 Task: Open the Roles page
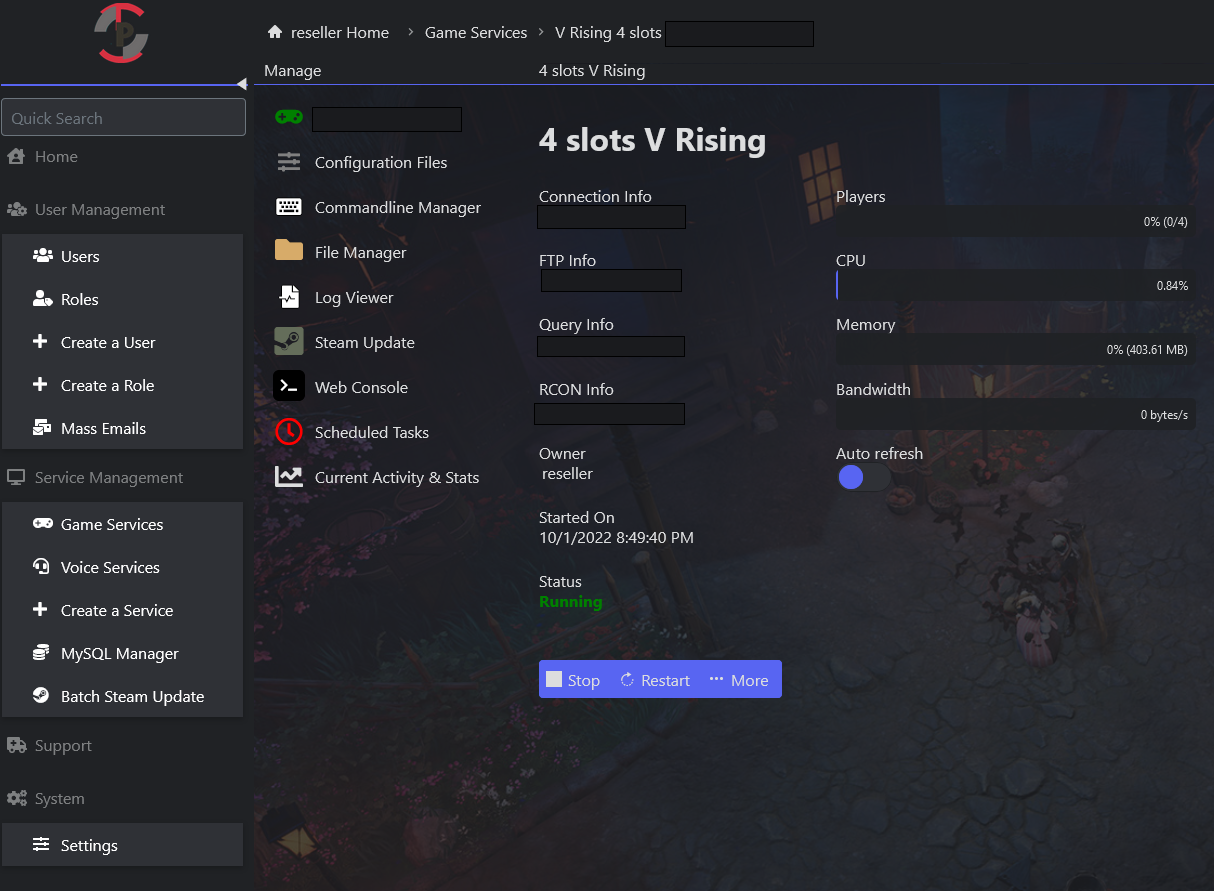point(80,300)
